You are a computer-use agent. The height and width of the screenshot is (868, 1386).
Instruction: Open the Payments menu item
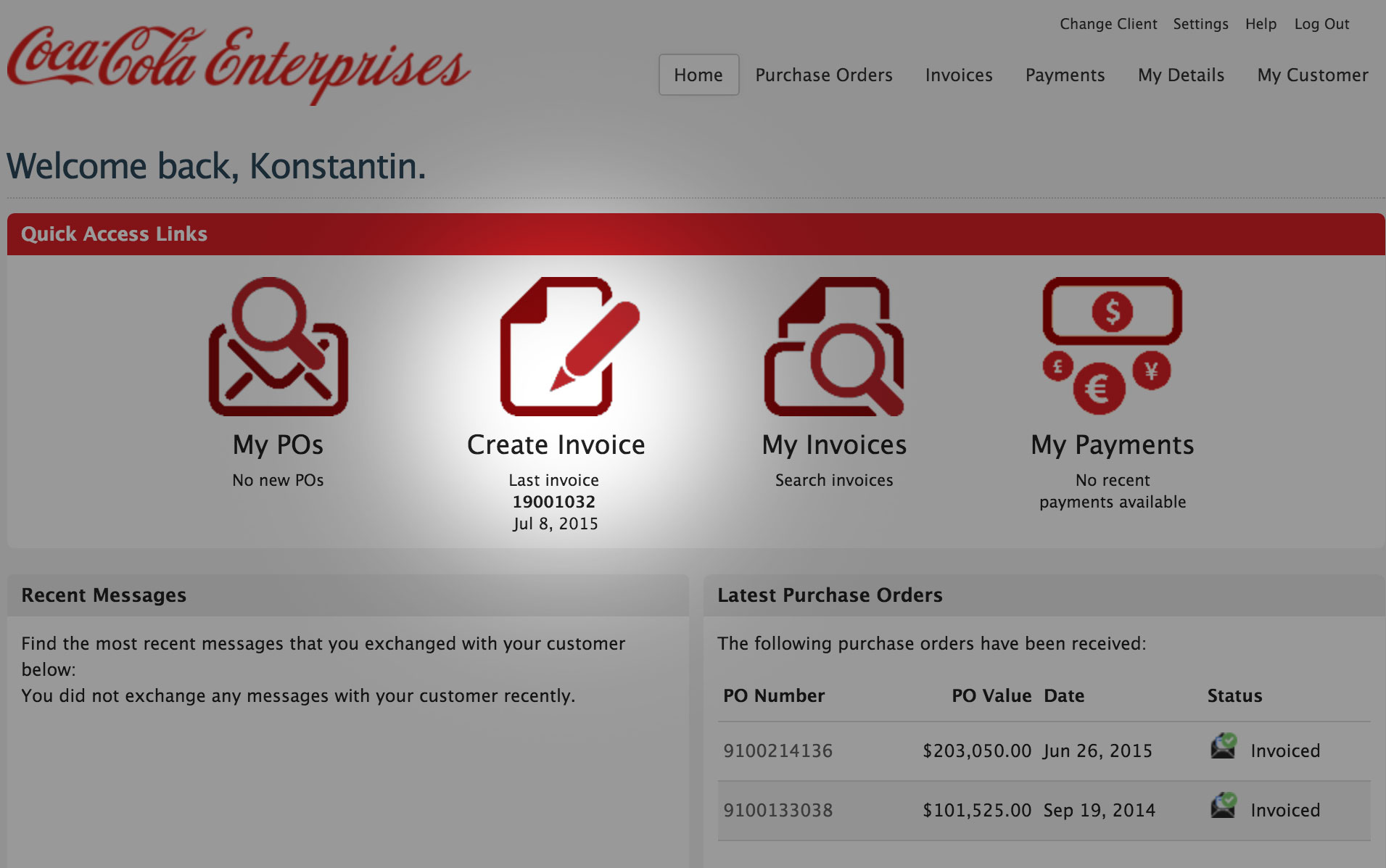(1065, 75)
